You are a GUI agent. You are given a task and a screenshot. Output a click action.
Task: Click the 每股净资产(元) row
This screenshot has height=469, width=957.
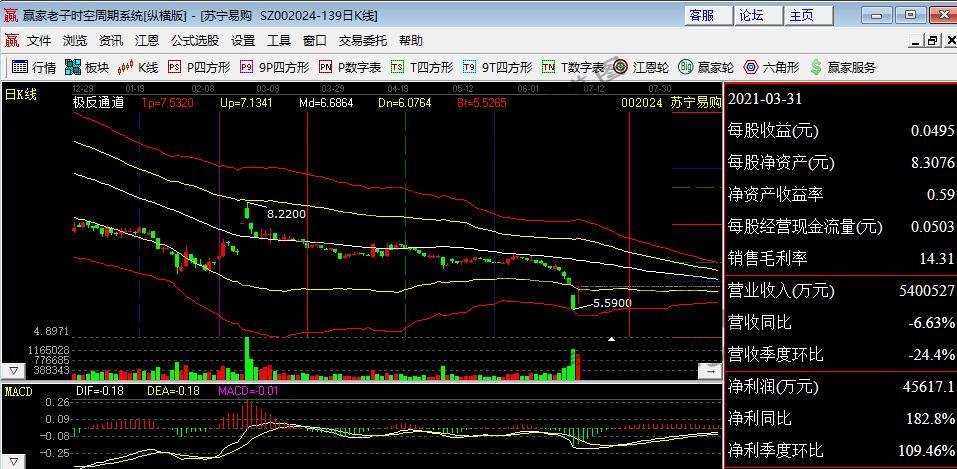click(x=840, y=162)
